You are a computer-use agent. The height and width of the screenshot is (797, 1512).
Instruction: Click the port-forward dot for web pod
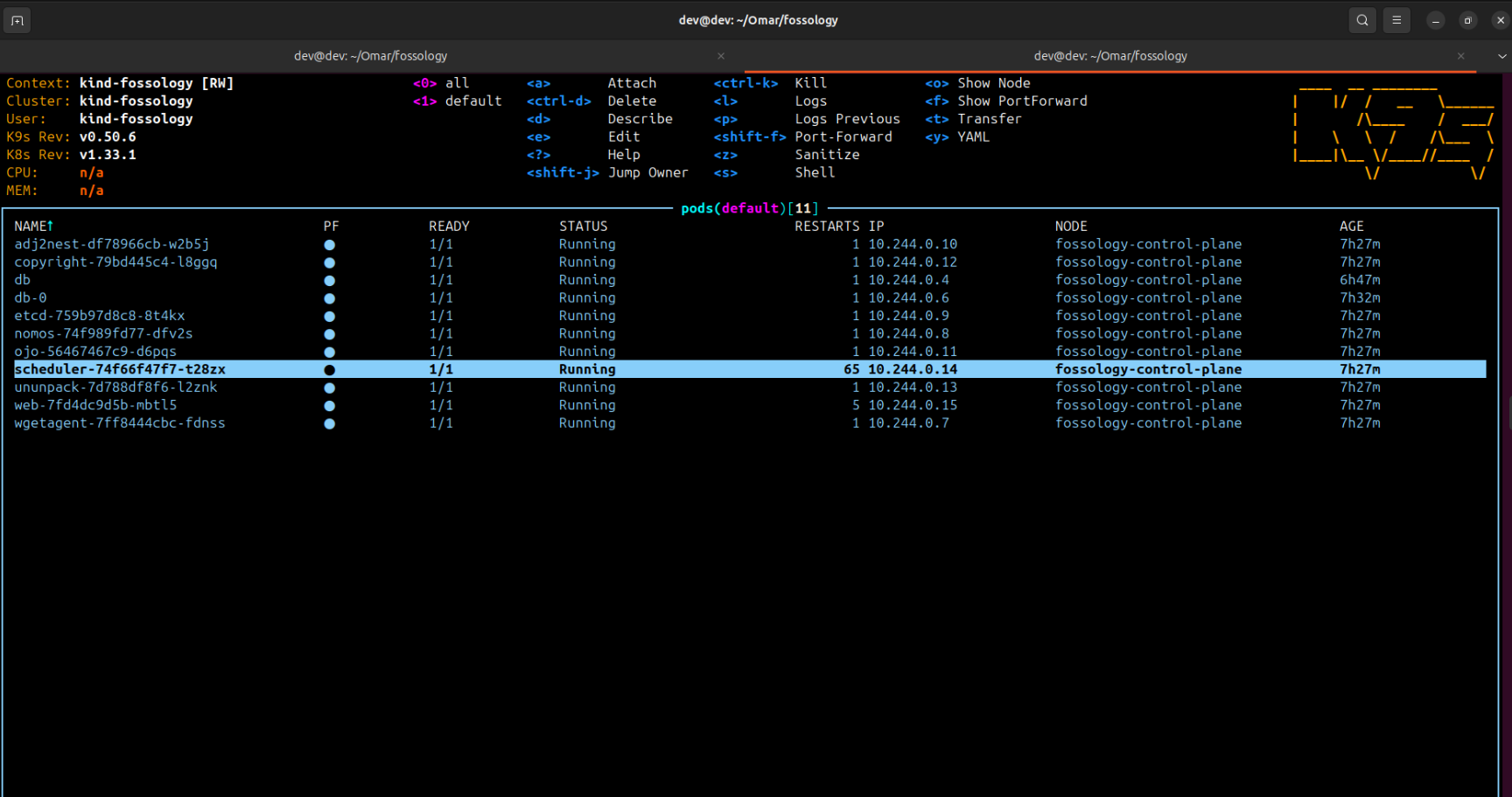pos(330,406)
